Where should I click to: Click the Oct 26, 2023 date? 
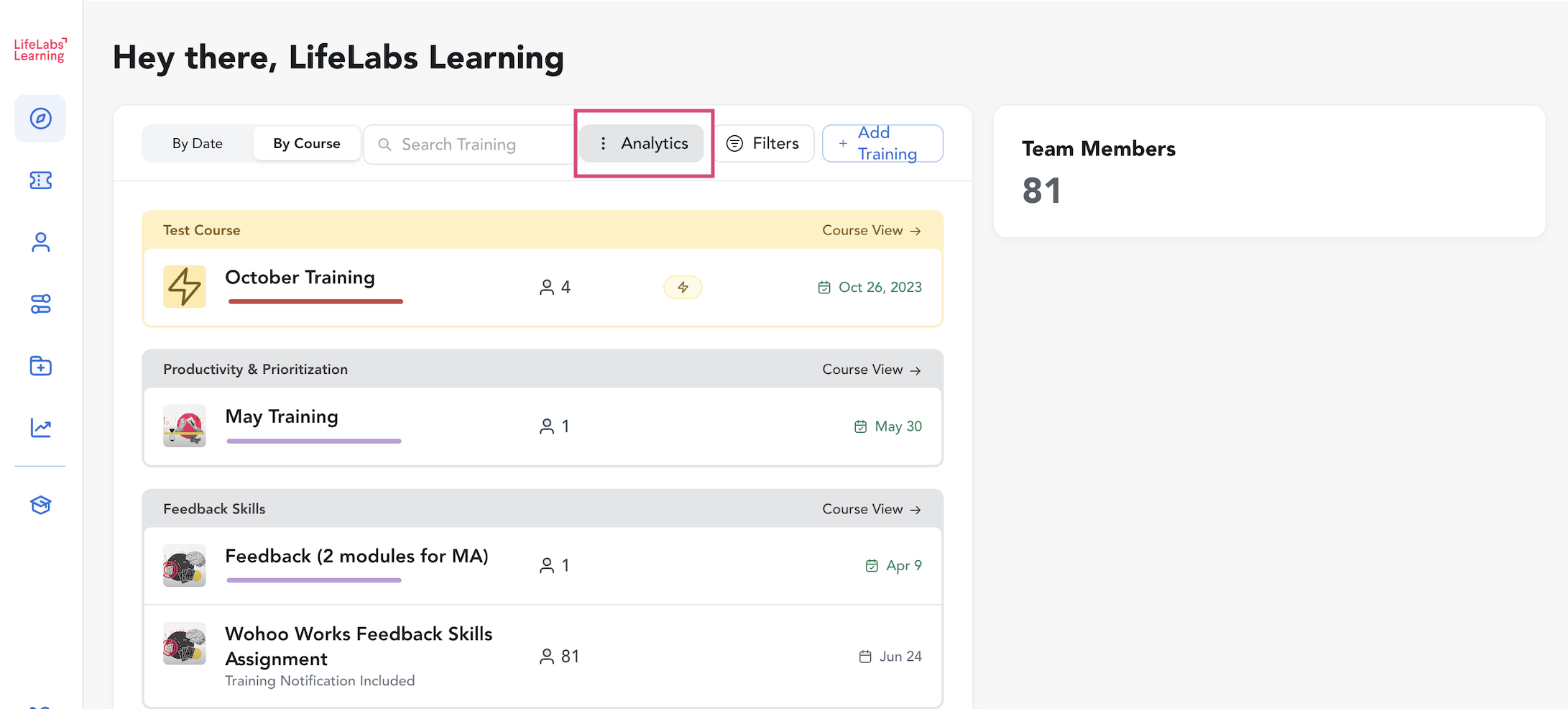pyautogui.click(x=880, y=288)
